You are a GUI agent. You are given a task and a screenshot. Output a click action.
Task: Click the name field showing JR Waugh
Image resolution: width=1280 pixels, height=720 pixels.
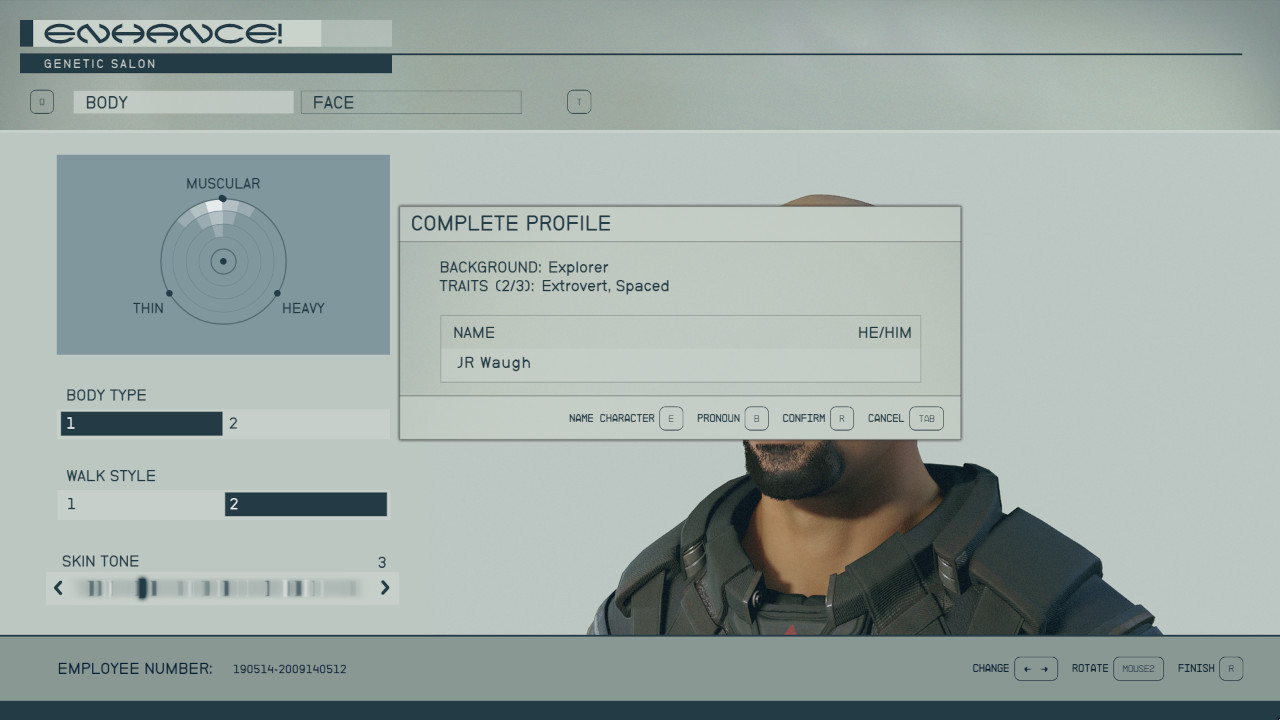point(680,363)
